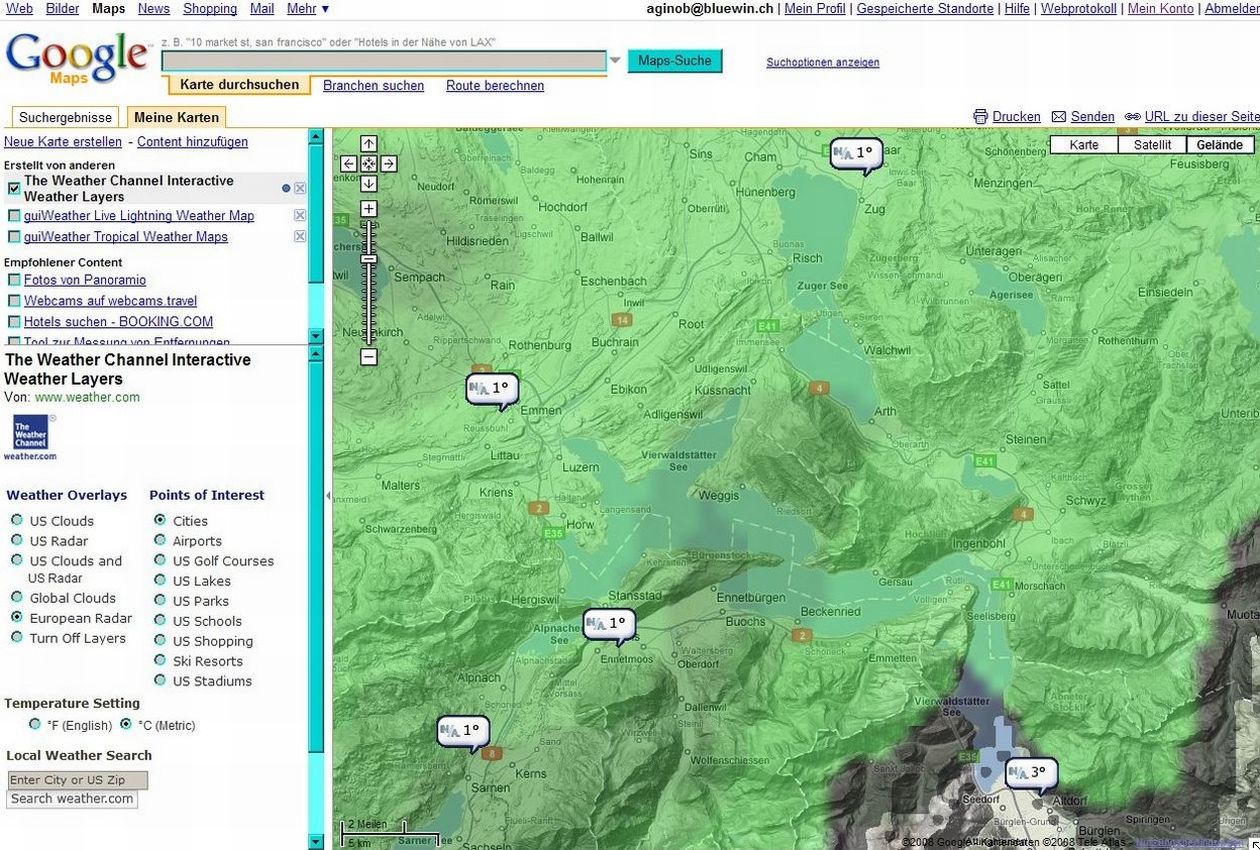Image resolution: width=1260 pixels, height=850 pixels.
Task: Pan the map down with the arrow control
Action: (369, 184)
